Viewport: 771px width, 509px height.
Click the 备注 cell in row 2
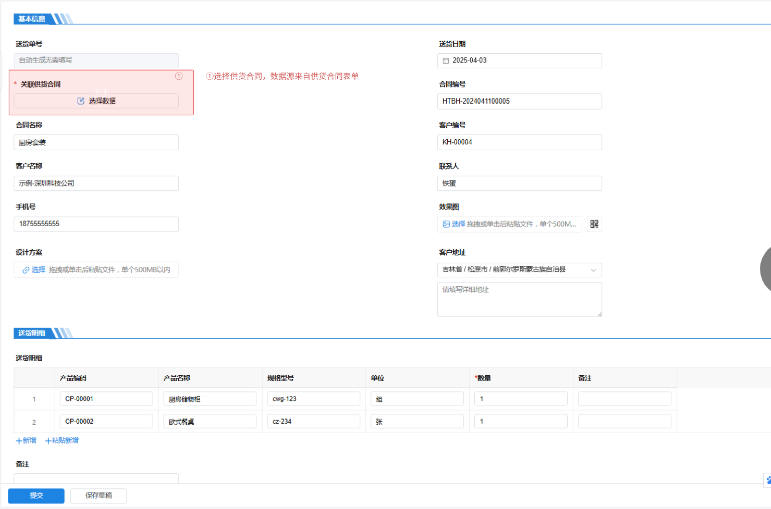[624, 421]
